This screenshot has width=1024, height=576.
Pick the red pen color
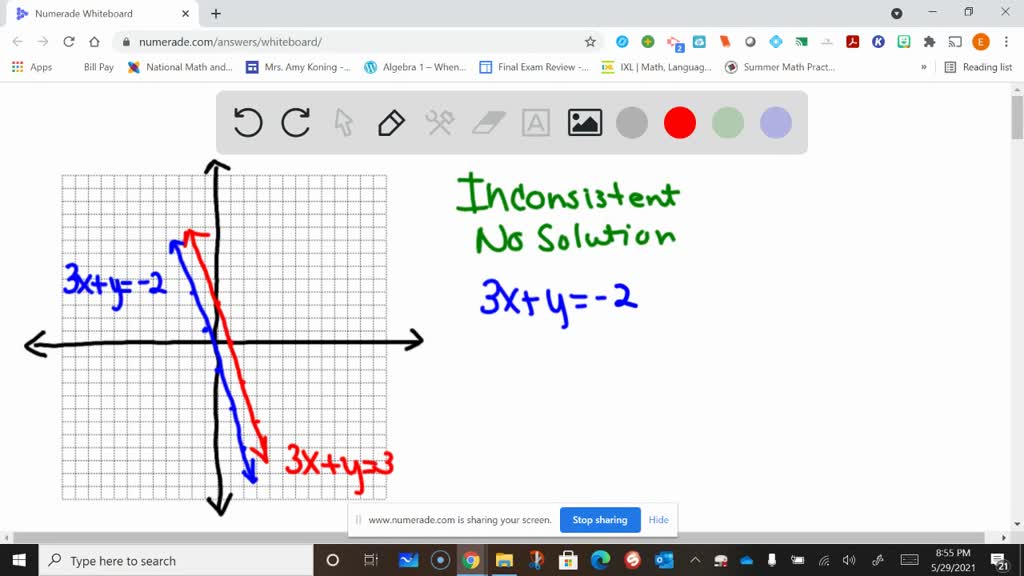point(680,123)
